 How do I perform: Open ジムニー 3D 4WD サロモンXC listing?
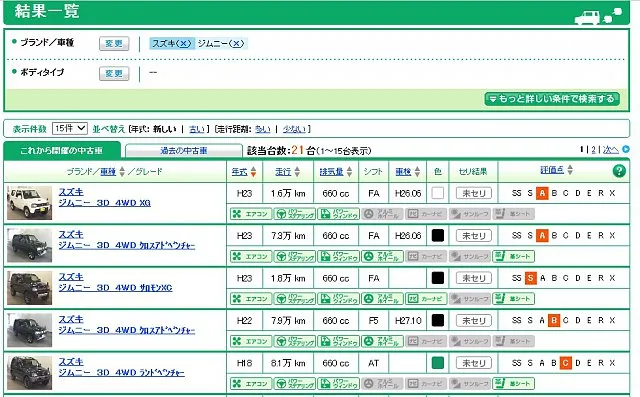click(115, 288)
